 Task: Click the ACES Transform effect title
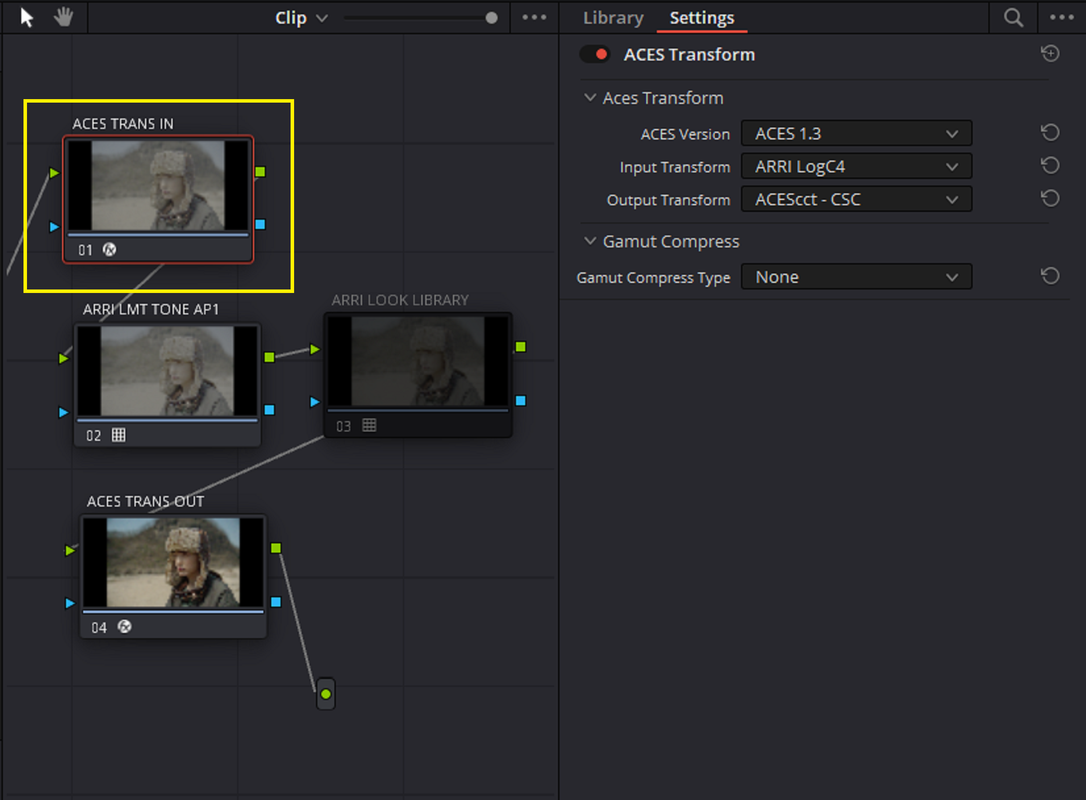pos(689,54)
